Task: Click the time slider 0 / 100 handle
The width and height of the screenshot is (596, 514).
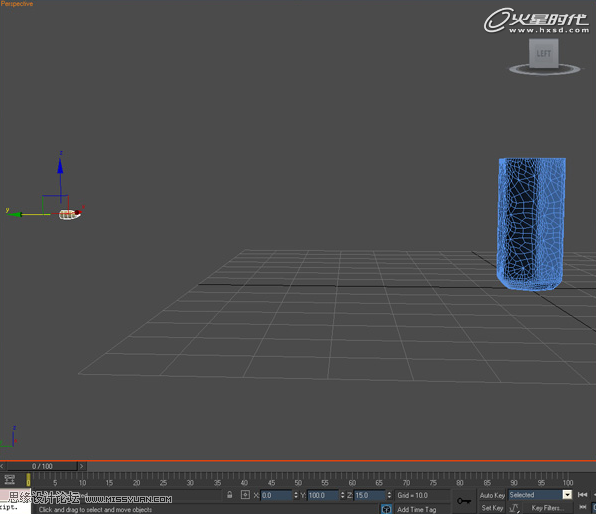Action: pos(42,466)
